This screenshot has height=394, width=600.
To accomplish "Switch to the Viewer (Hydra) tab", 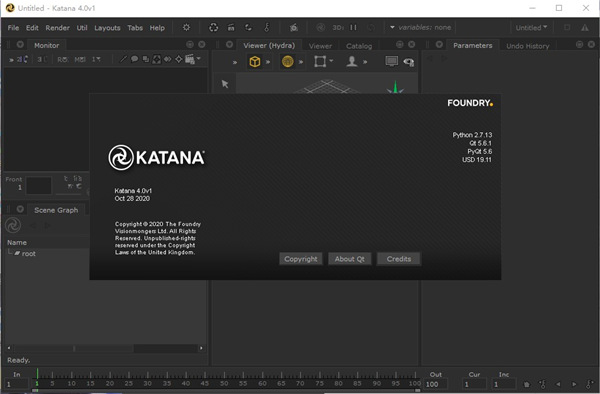I will pos(269,45).
